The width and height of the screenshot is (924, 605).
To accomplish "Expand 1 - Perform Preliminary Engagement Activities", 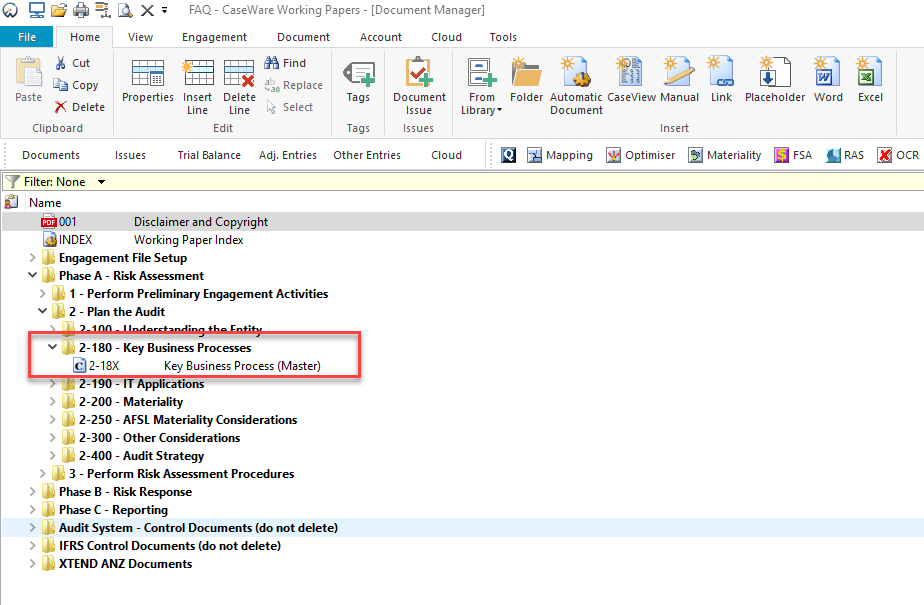I will click(x=42, y=293).
